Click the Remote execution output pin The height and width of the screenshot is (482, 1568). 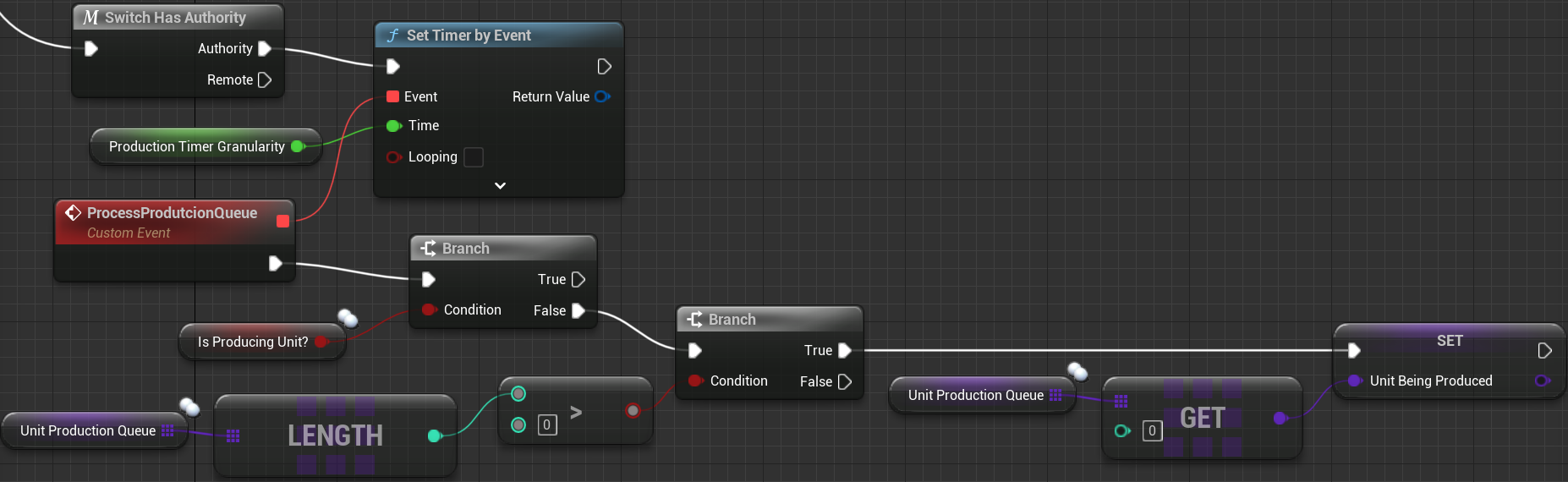tap(265, 80)
